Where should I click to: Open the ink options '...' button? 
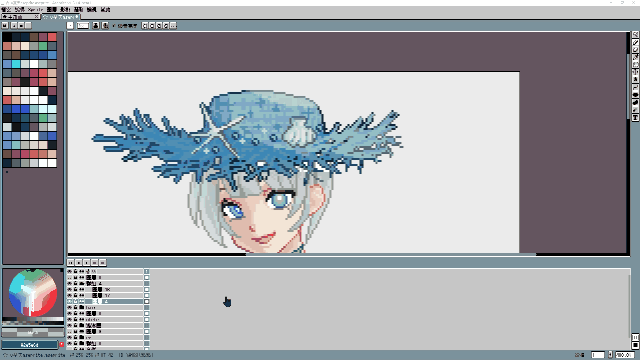(x=173, y=25)
